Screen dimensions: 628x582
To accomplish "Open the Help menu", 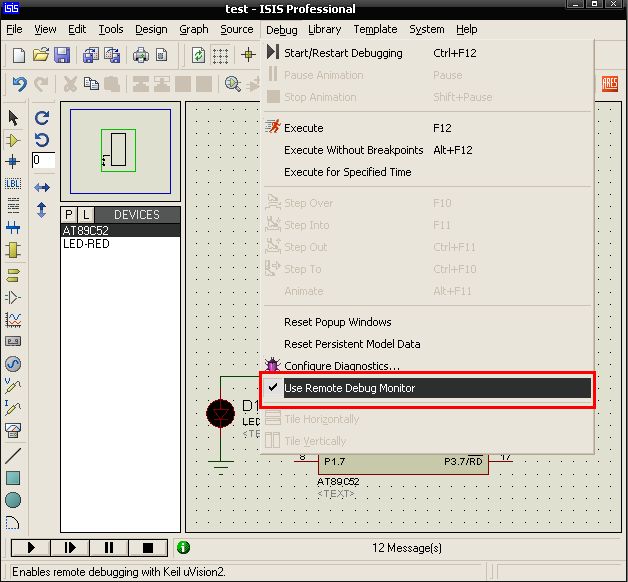I will click(x=467, y=29).
